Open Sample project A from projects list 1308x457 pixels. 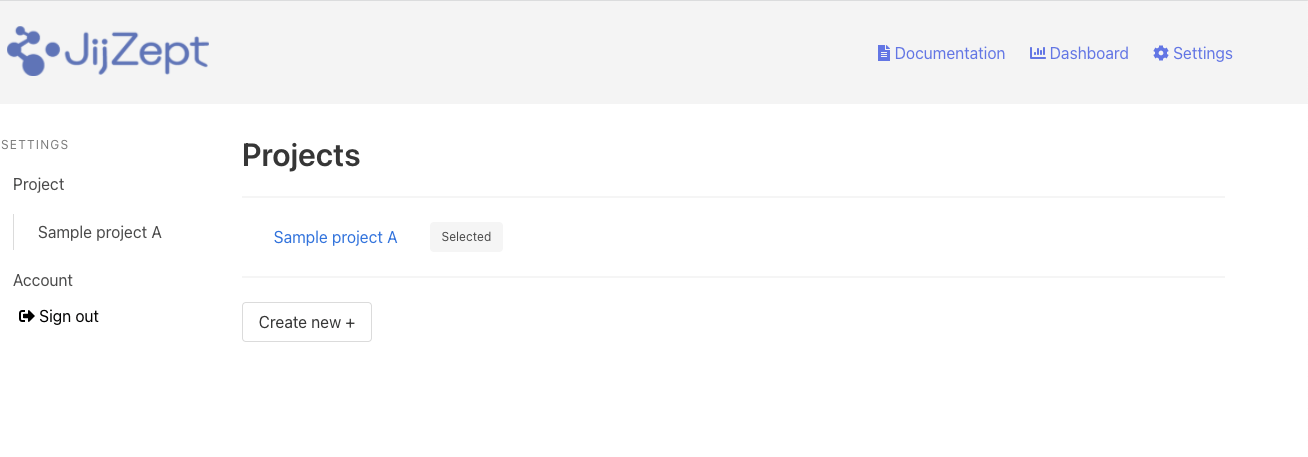click(x=335, y=237)
